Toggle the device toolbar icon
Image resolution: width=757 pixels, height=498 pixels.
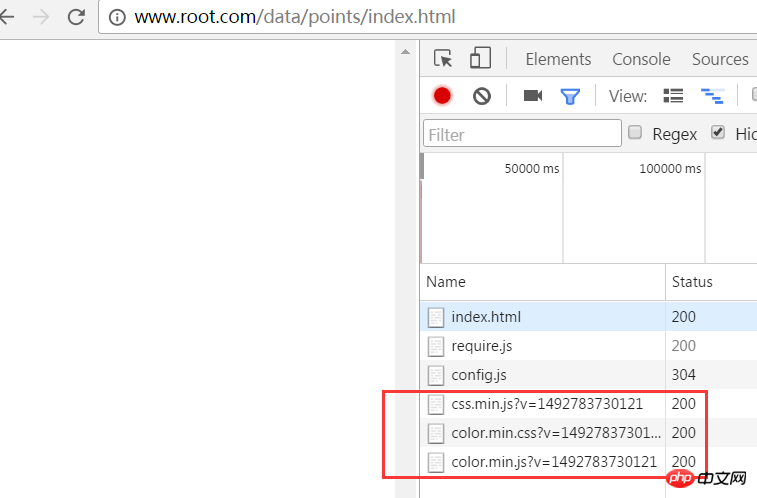[x=480, y=58]
